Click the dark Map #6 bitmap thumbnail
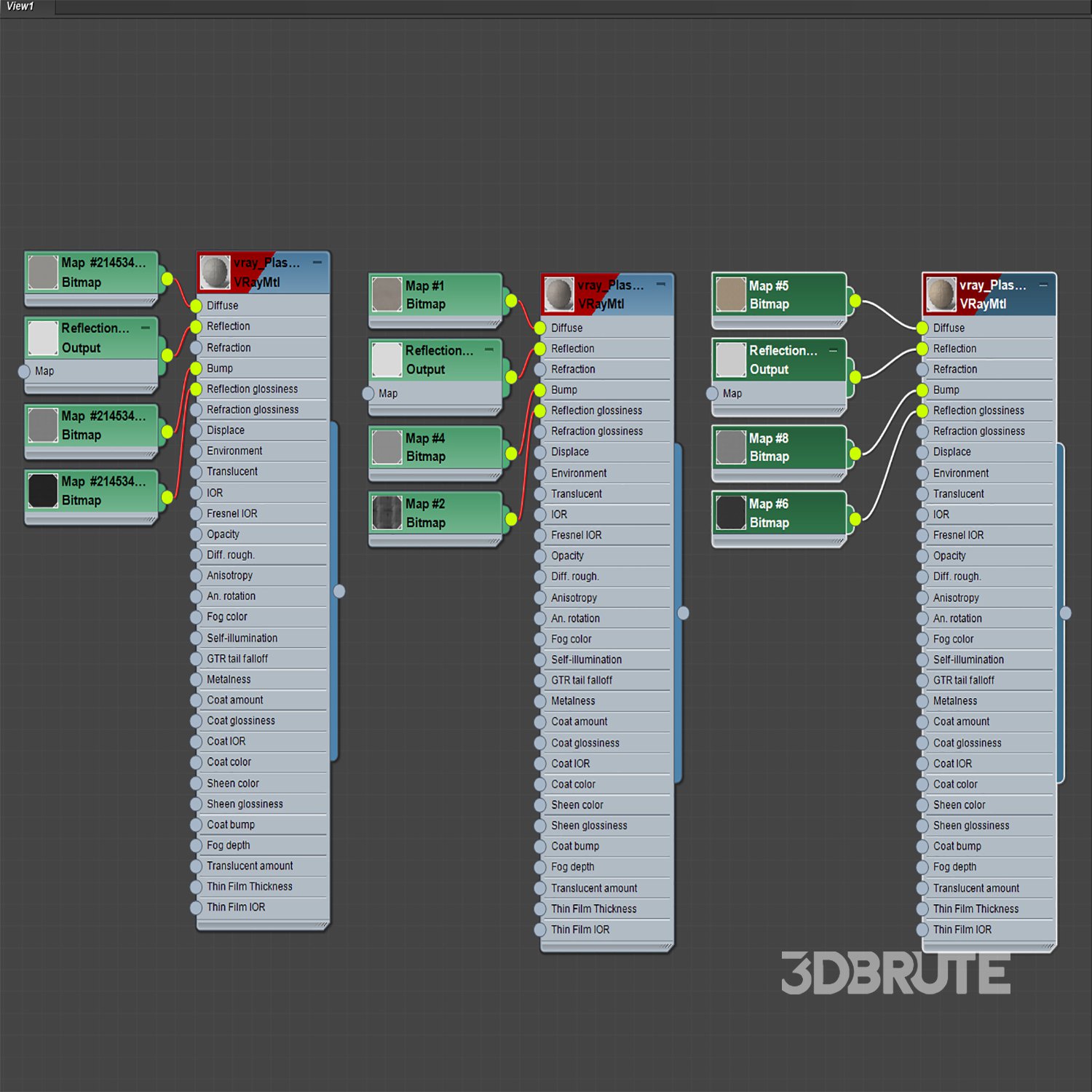Image resolution: width=1092 pixels, height=1092 pixels. click(730, 513)
